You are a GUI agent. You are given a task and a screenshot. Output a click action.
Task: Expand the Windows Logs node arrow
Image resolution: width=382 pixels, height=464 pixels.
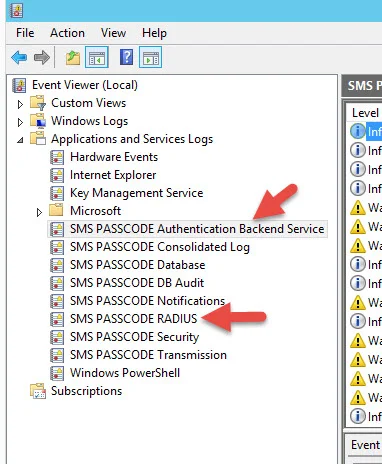tap(20, 122)
